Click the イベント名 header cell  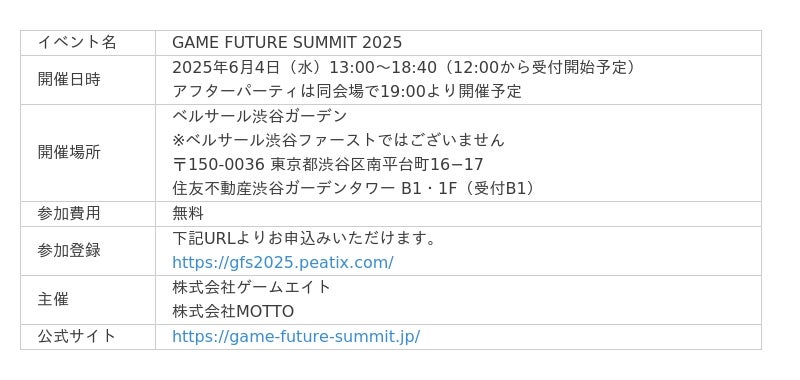click(88, 43)
